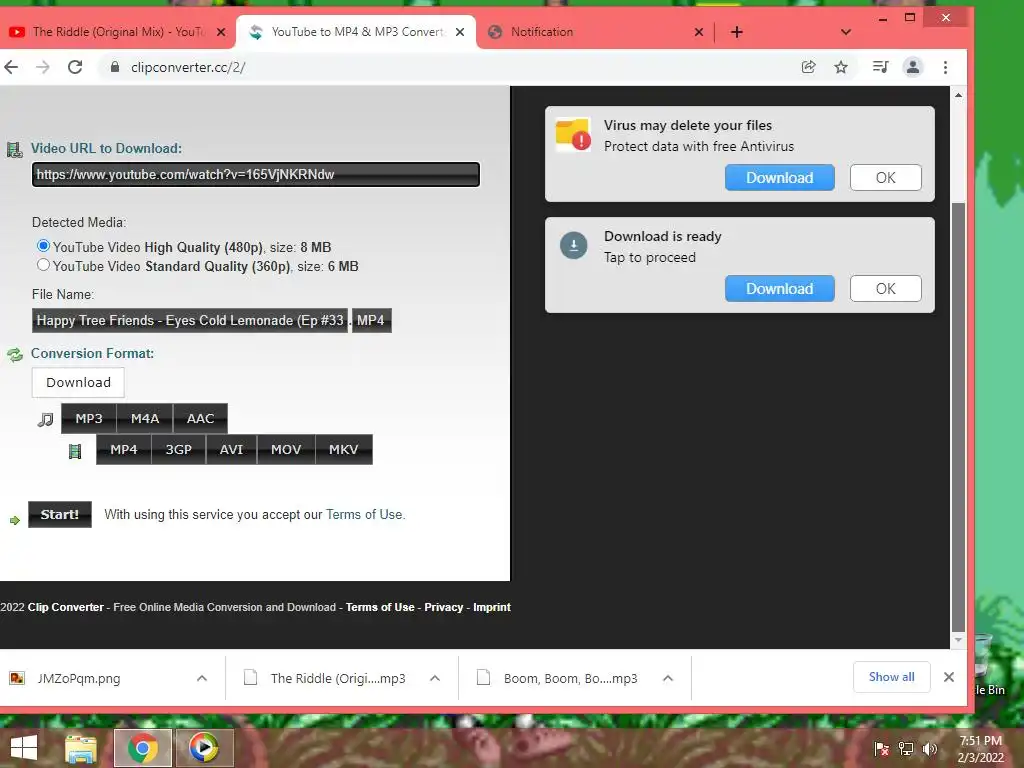Open File Explorer from the taskbar
The height and width of the screenshot is (768, 1024).
tap(80, 748)
